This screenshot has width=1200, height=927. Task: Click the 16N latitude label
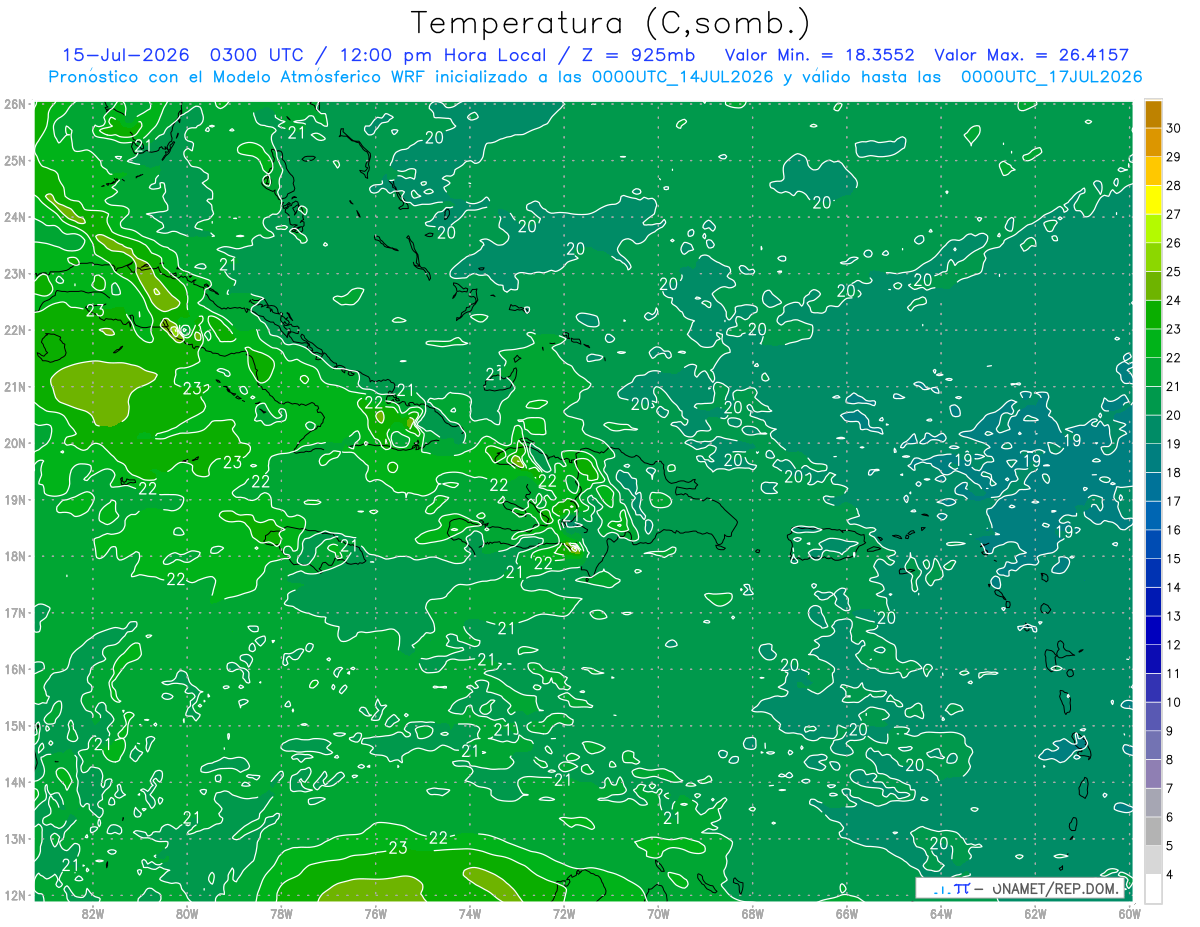pyautogui.click(x=14, y=669)
